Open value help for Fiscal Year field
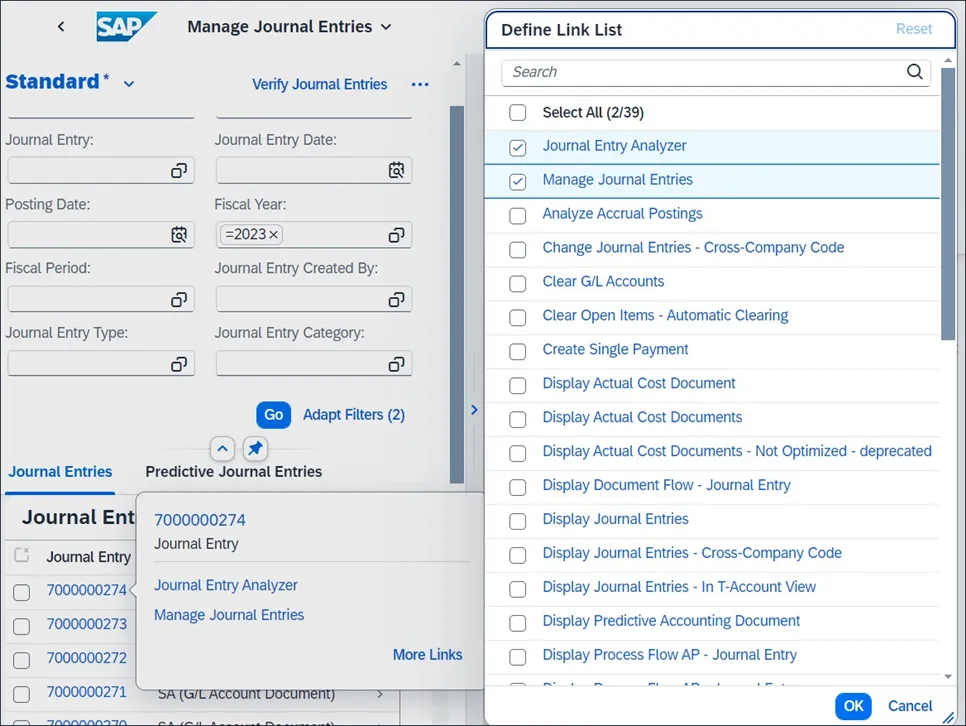The height and width of the screenshot is (726, 966). click(x=396, y=235)
